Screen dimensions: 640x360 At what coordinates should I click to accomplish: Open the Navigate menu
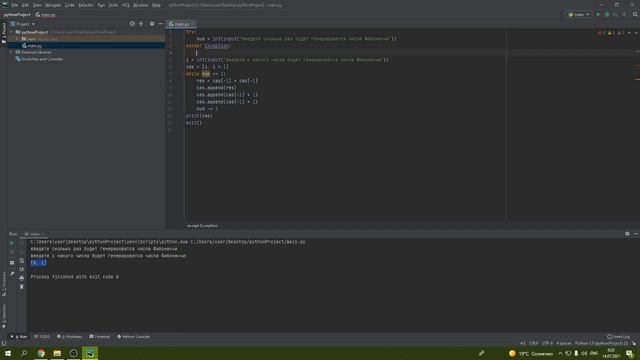(53, 5)
